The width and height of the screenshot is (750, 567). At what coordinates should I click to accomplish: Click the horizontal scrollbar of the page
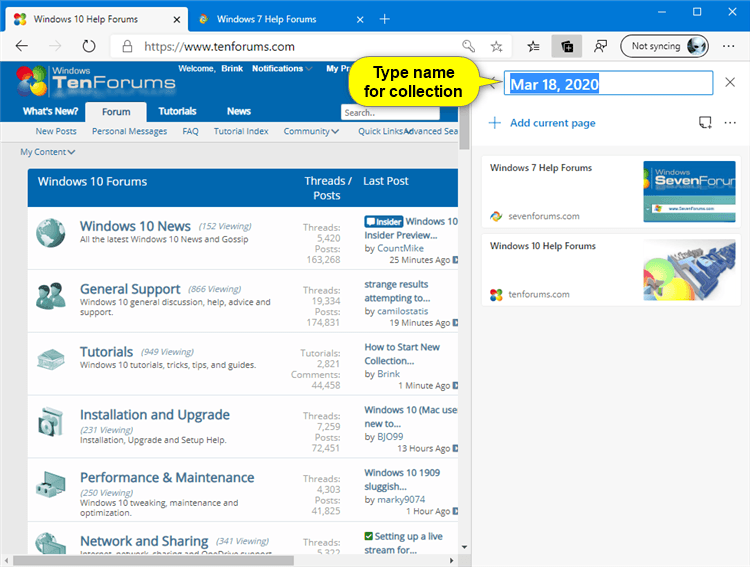(x=153, y=560)
